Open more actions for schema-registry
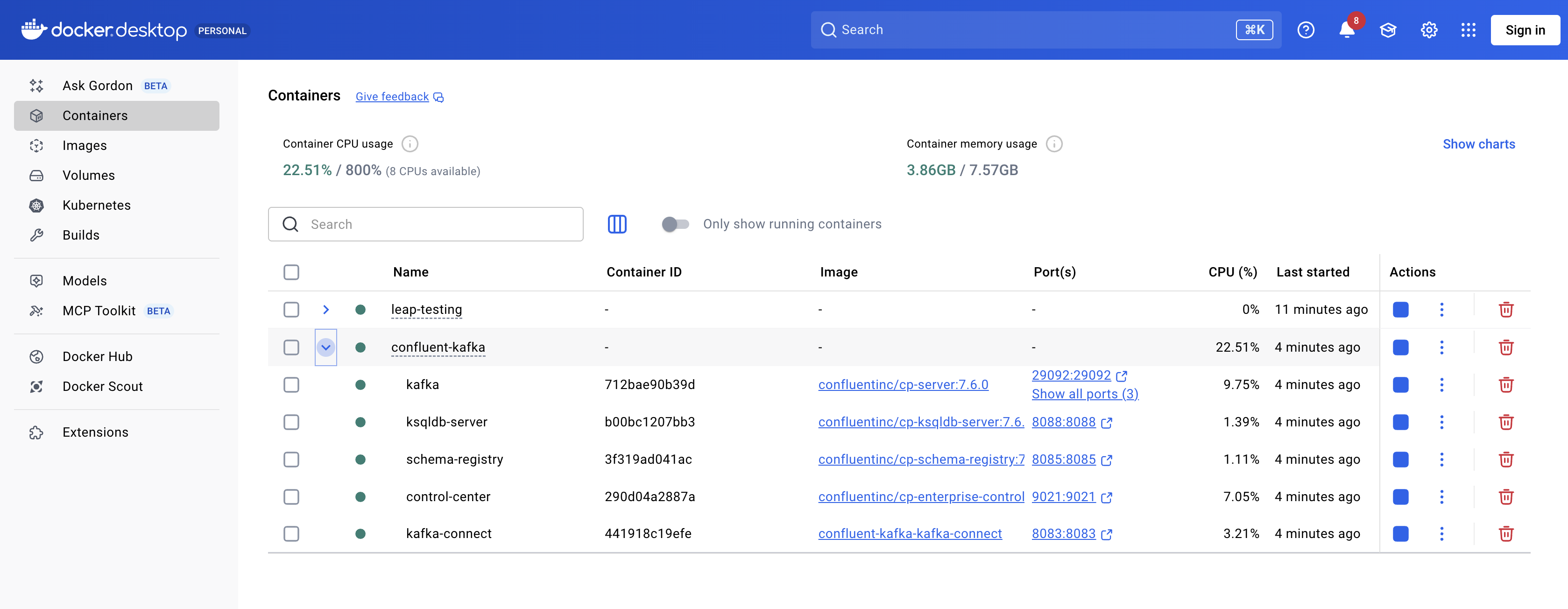 coord(1441,459)
